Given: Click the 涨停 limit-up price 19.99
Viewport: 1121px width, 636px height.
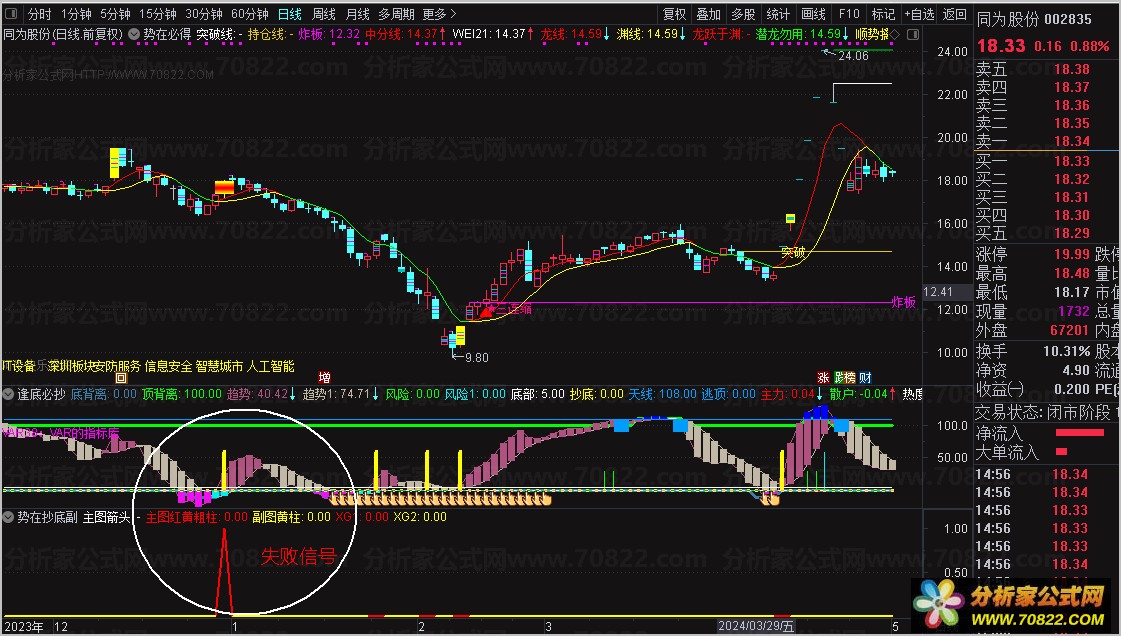Looking at the screenshot, I should point(1071,255).
